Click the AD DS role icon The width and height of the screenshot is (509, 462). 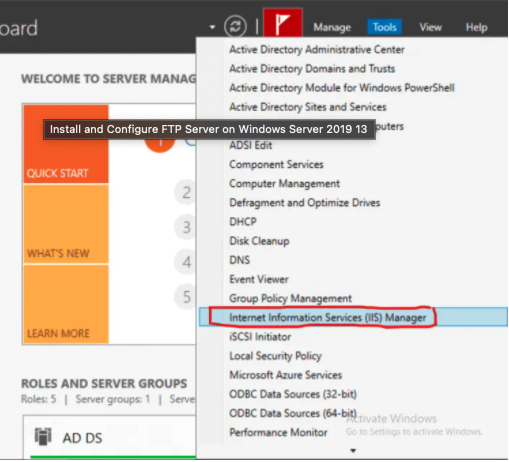point(43,437)
